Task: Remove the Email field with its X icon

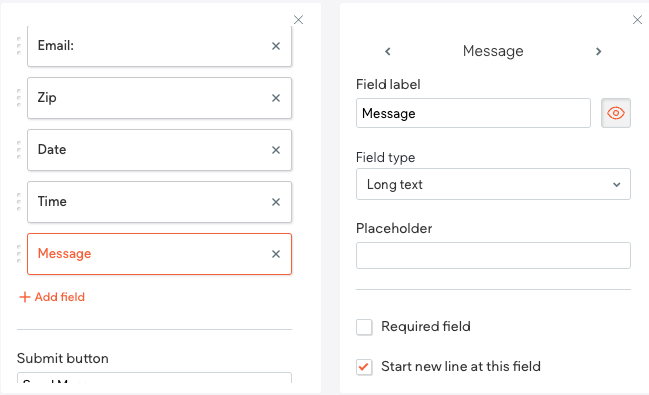Action: pyautogui.click(x=276, y=46)
